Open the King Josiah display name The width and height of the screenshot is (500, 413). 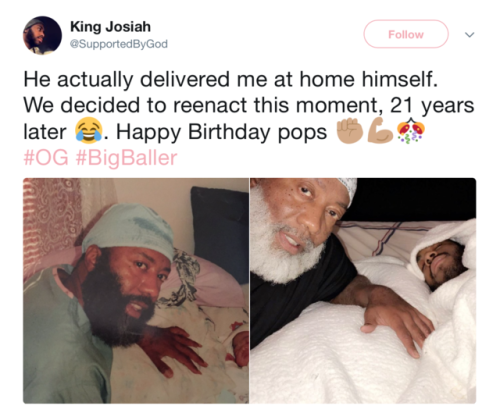(110, 27)
